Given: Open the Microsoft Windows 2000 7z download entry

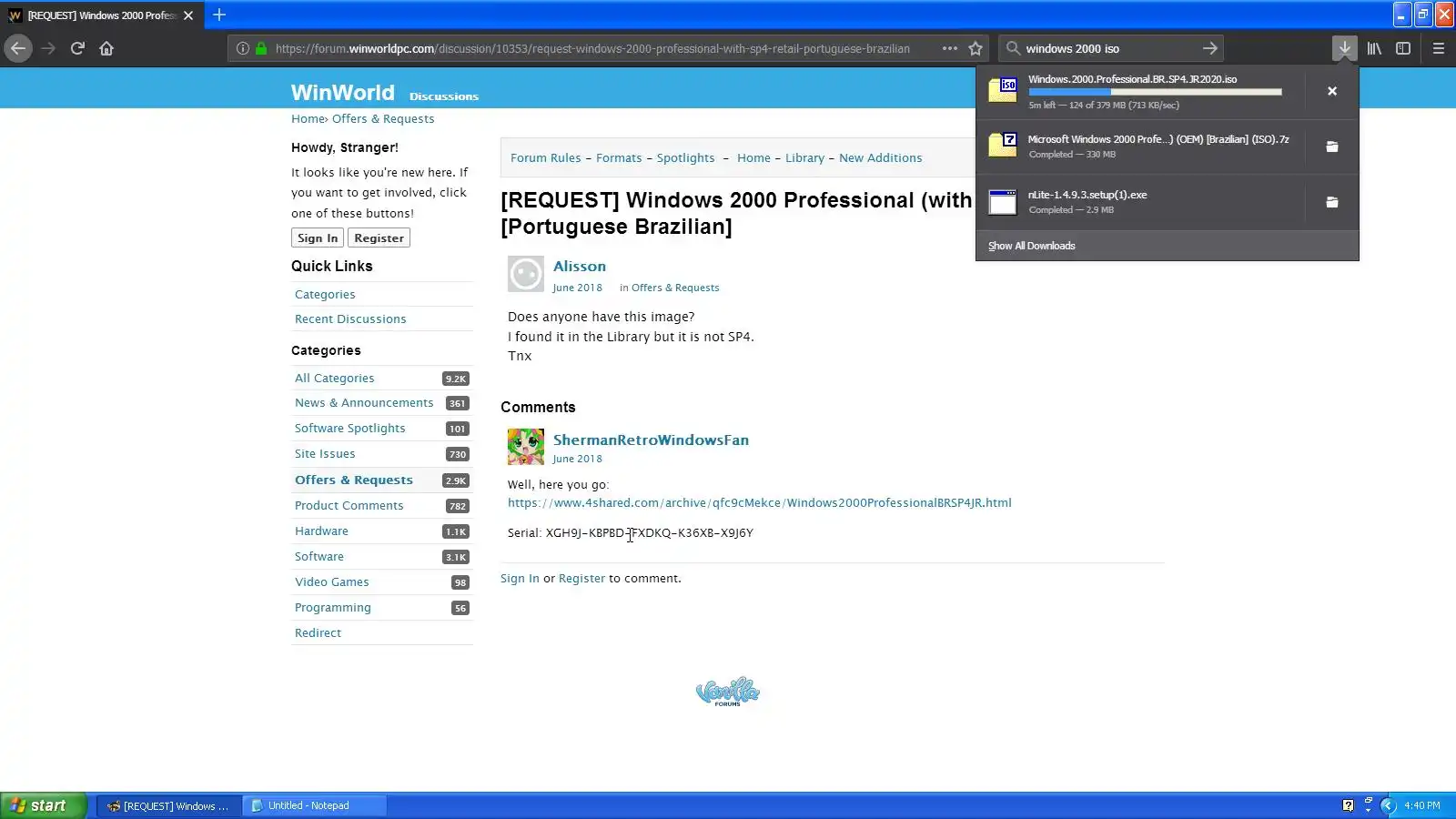Looking at the screenshot, I should (1139, 147).
